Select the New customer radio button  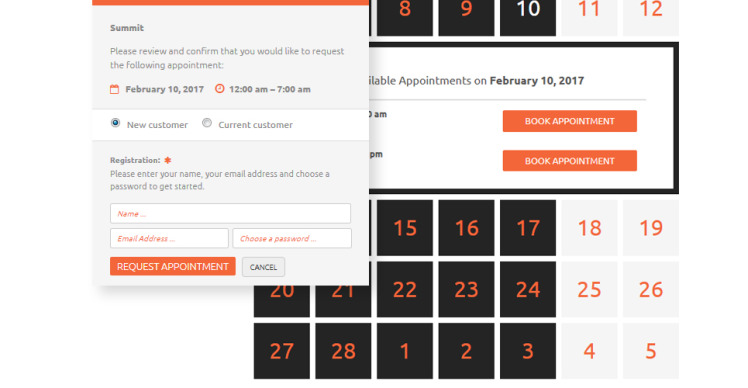coord(115,123)
